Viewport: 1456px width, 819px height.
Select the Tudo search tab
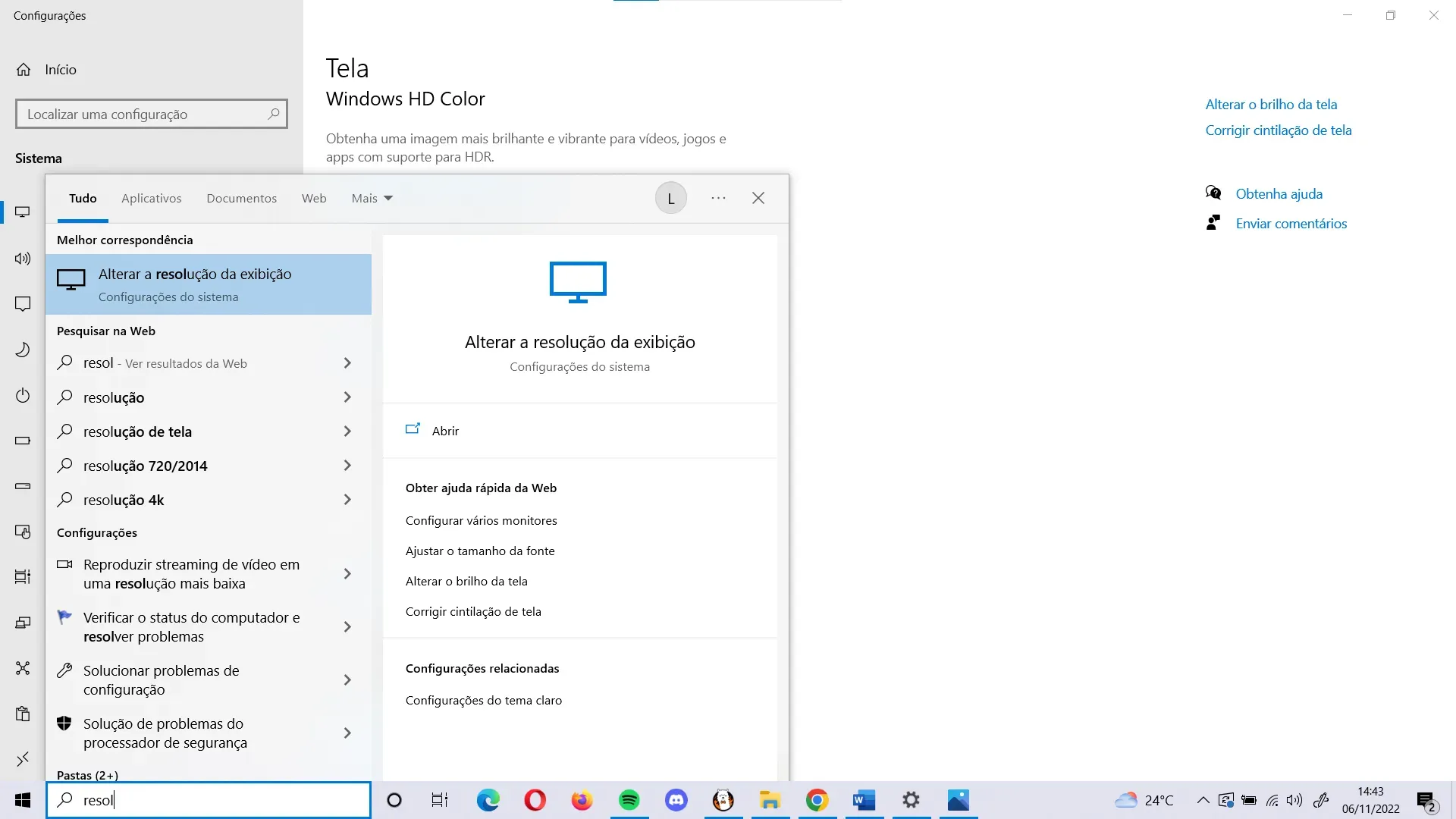pyautogui.click(x=83, y=199)
